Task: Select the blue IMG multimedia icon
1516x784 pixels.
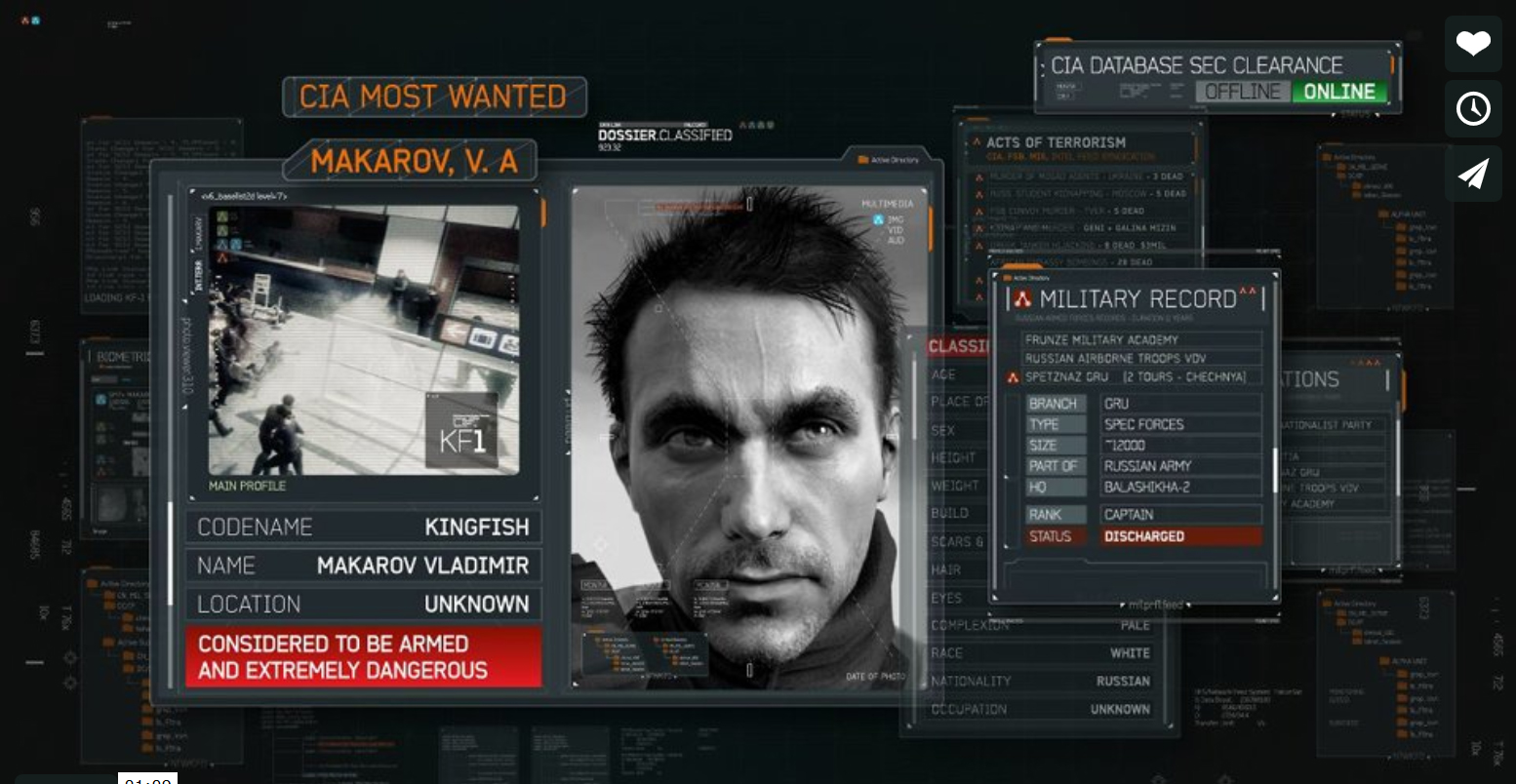Action: [x=878, y=220]
